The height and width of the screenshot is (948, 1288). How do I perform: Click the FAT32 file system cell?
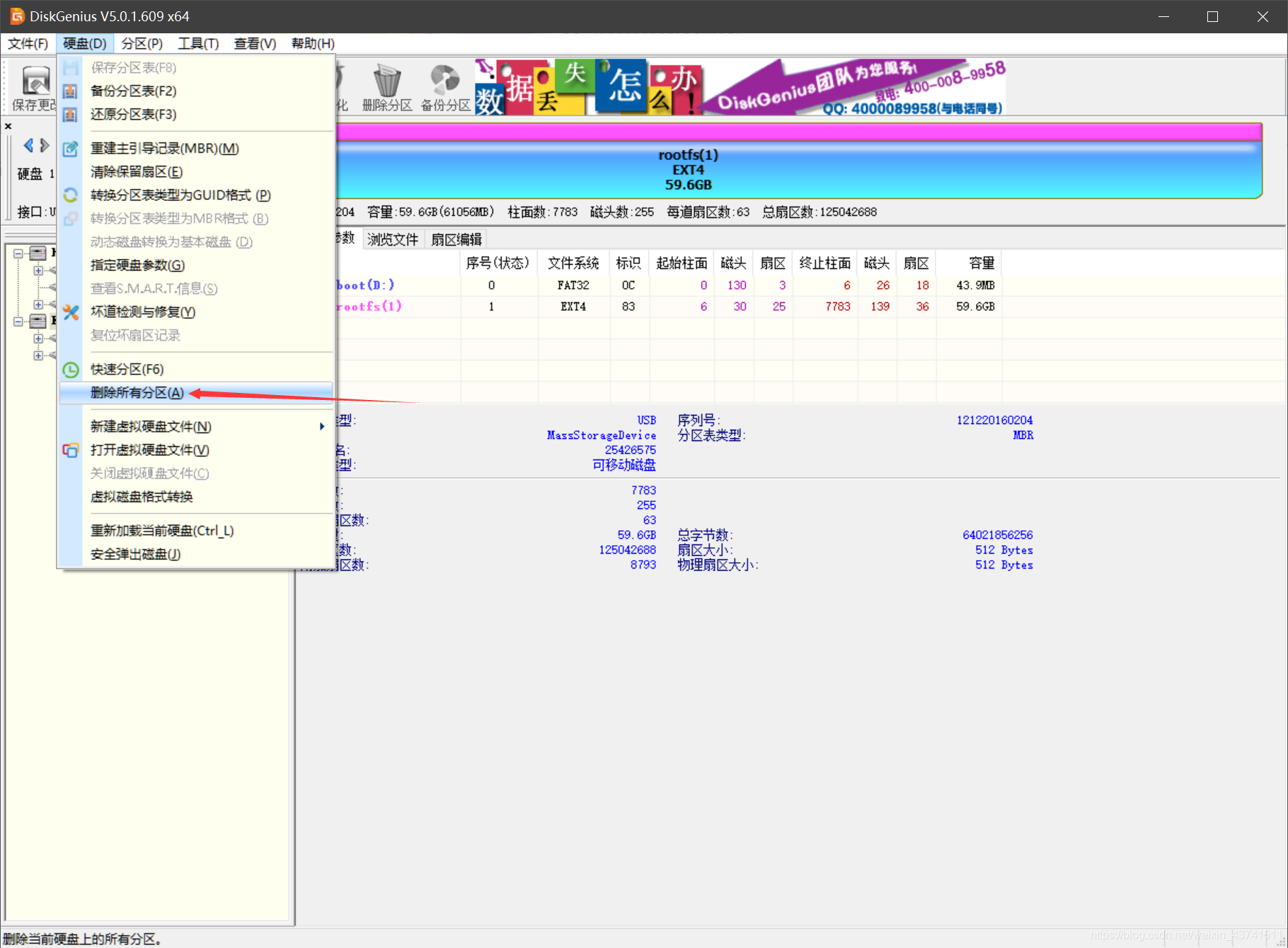(573, 285)
